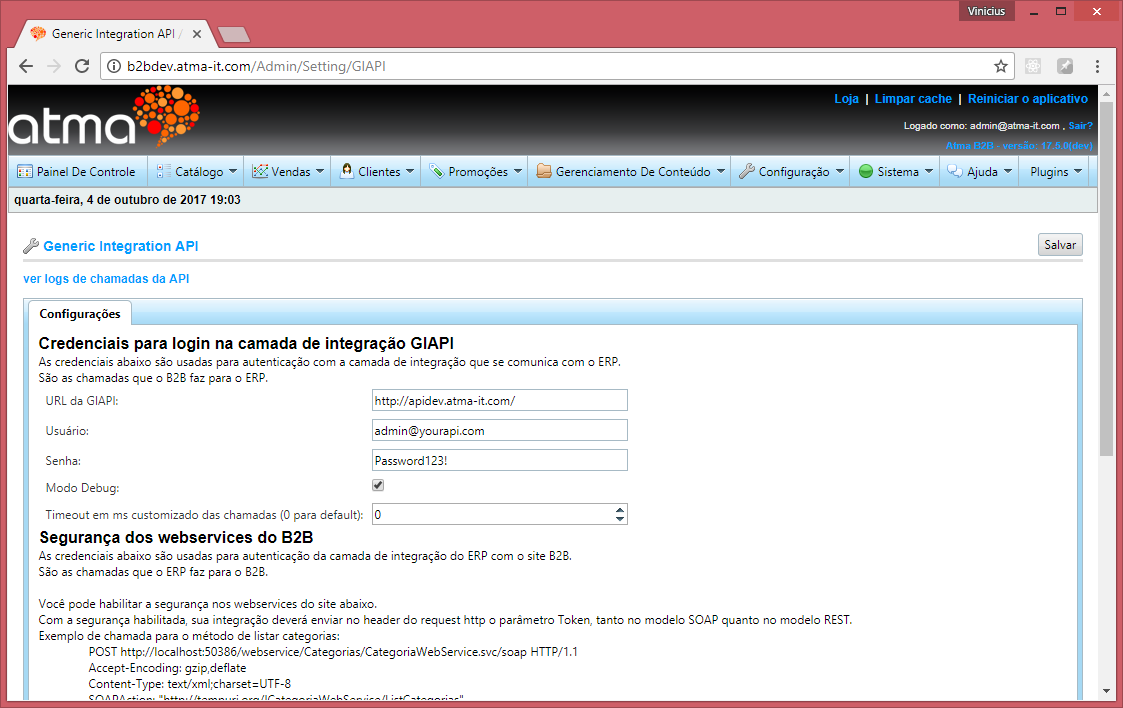
Task: Open a new browser tab
Action: pos(233,34)
